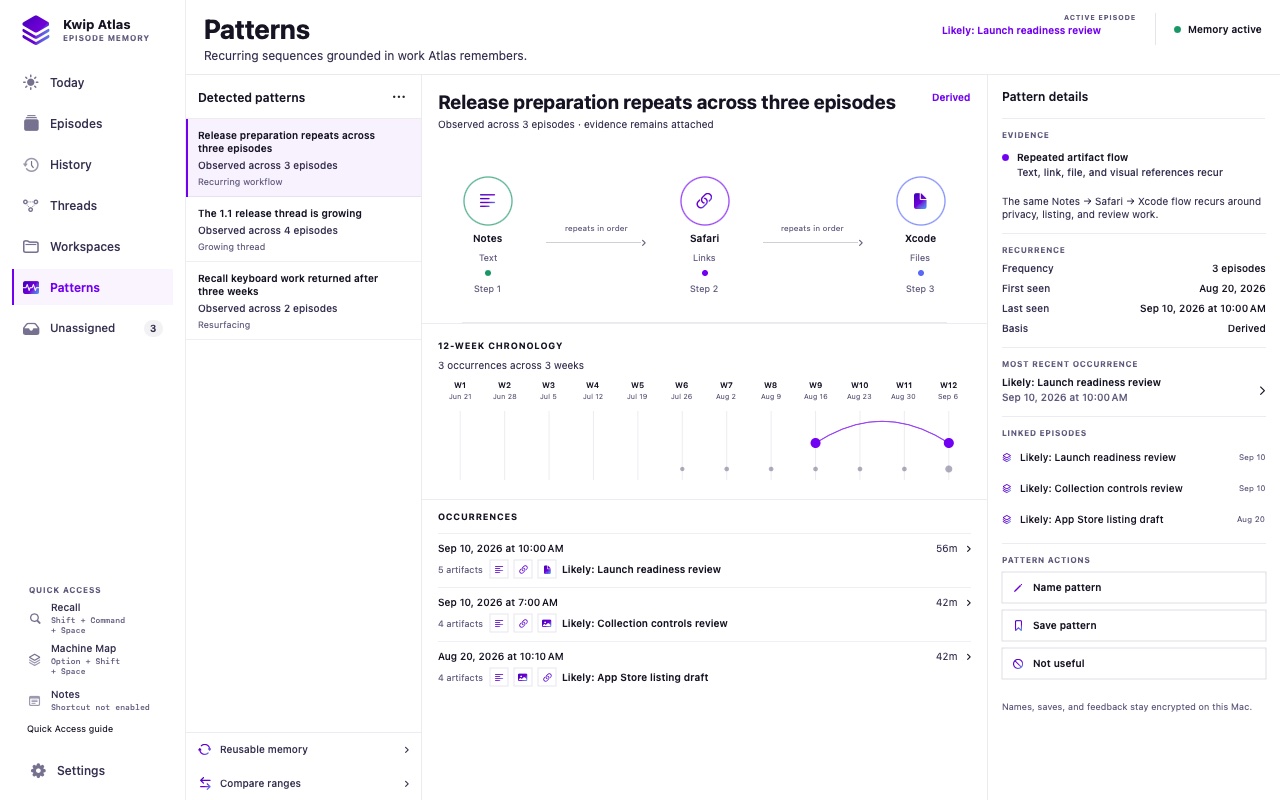Click the Notes quick access icon
Image resolution: width=1280 pixels, height=800 pixels.
[x=35, y=701]
